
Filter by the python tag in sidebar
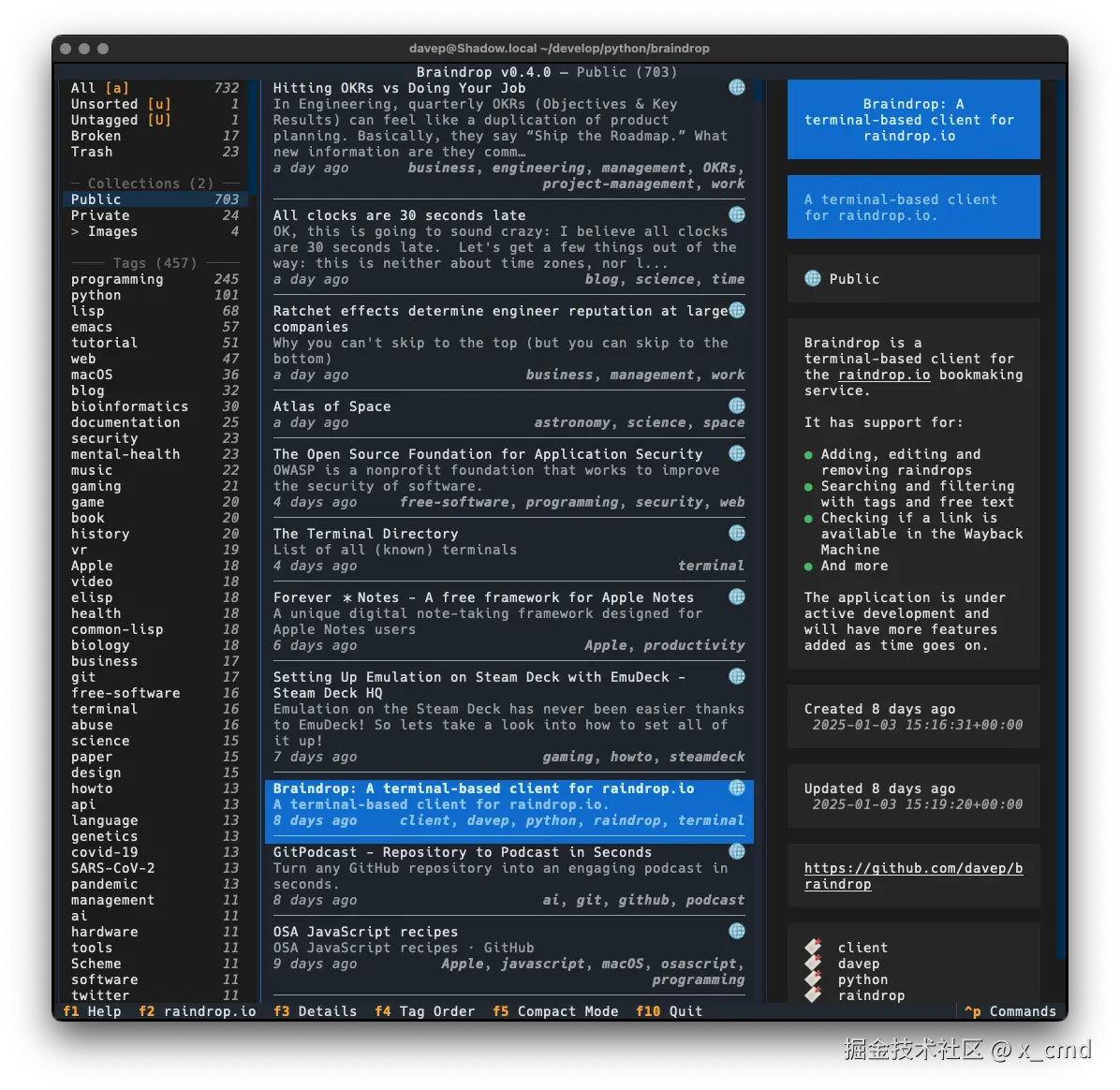[155, 295]
